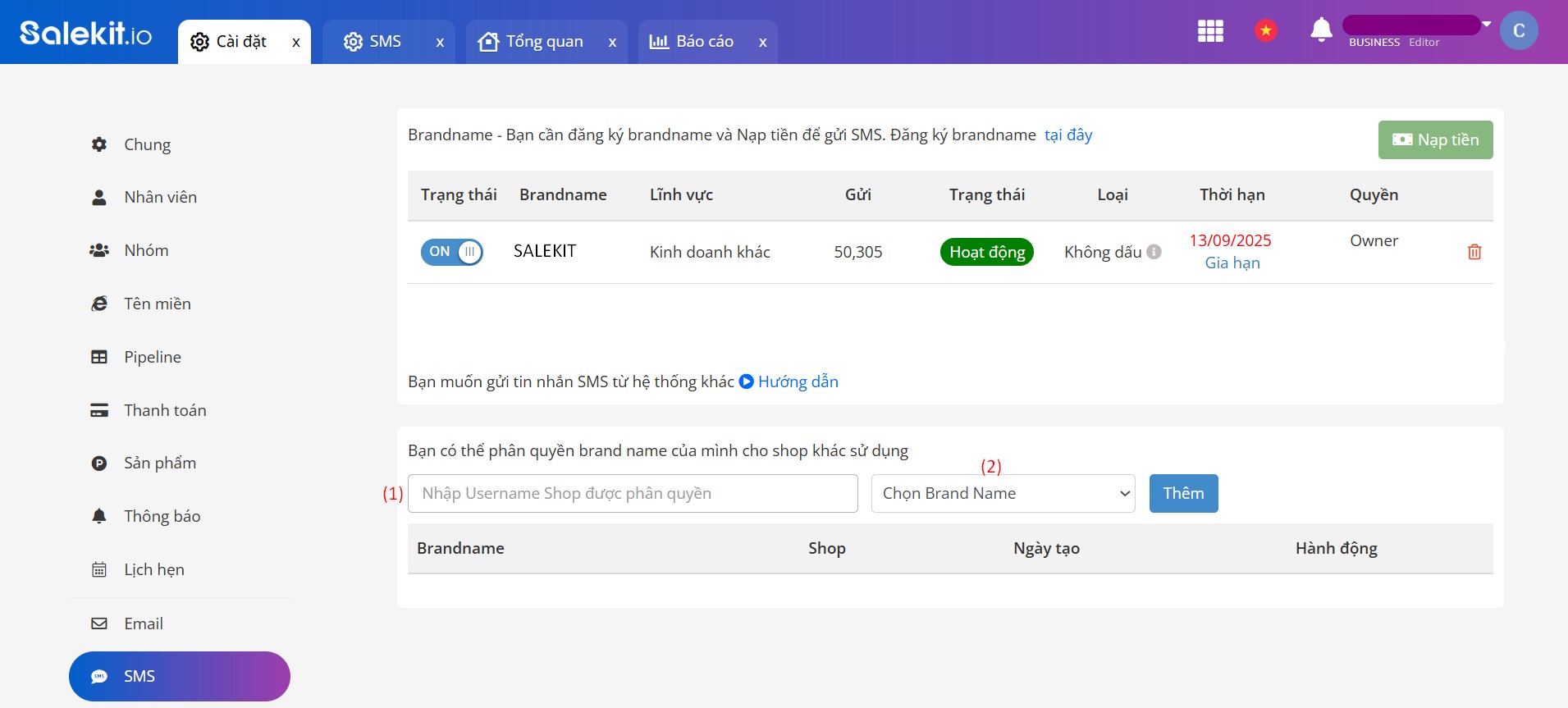Click the Hành động column header
Screen dimensions: 1568x708
[1337, 548]
